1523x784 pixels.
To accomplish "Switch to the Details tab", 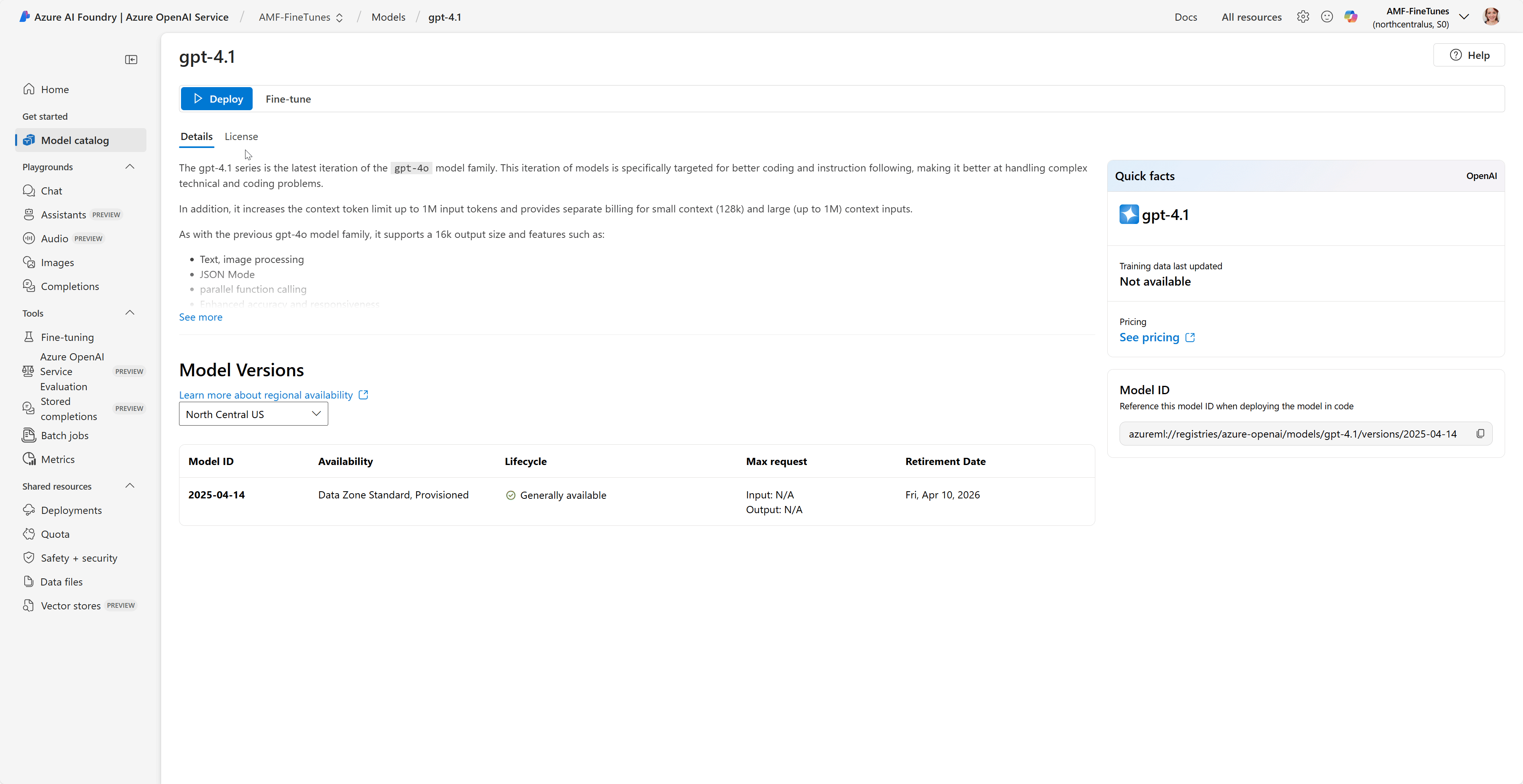I will (196, 136).
